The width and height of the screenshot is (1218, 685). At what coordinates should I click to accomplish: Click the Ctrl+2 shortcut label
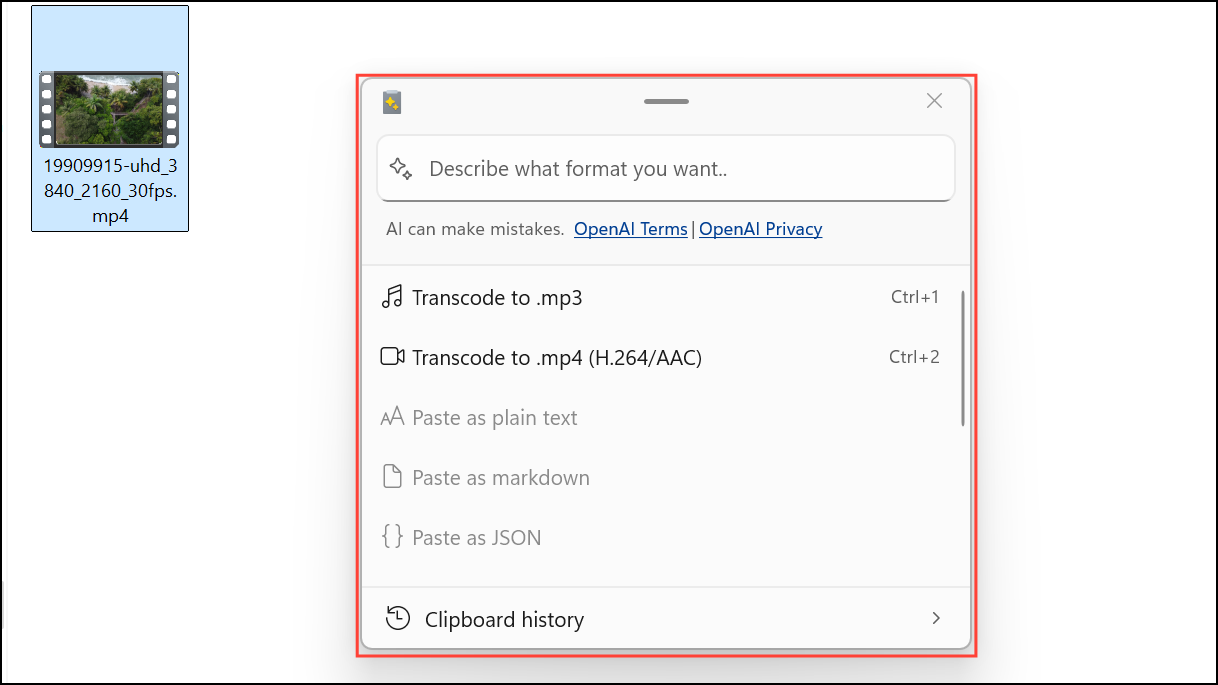click(914, 357)
